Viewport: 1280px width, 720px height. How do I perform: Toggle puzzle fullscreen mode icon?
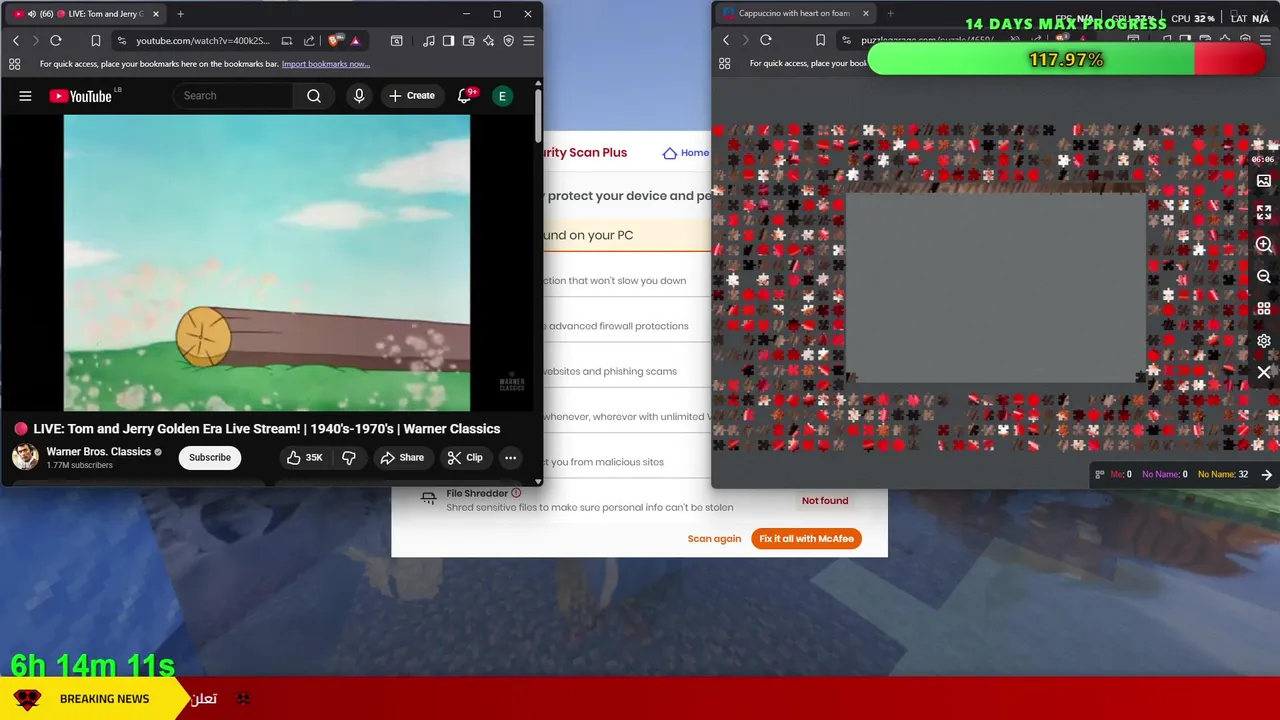pyautogui.click(x=1264, y=213)
